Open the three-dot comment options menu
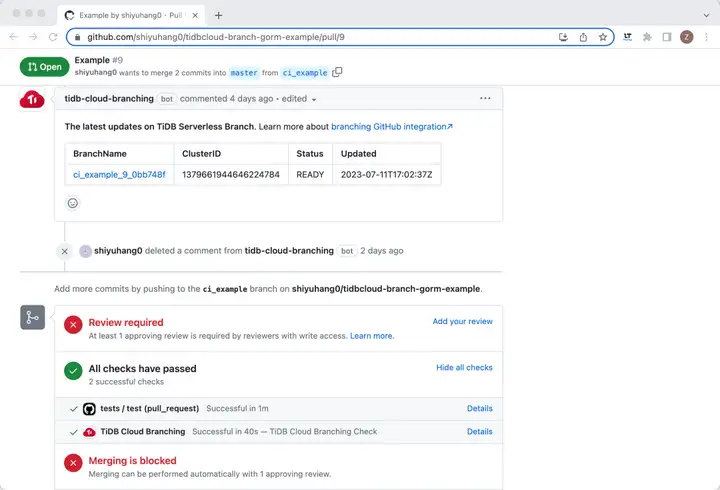Screen dimensions: 720x490 click(x=485, y=98)
